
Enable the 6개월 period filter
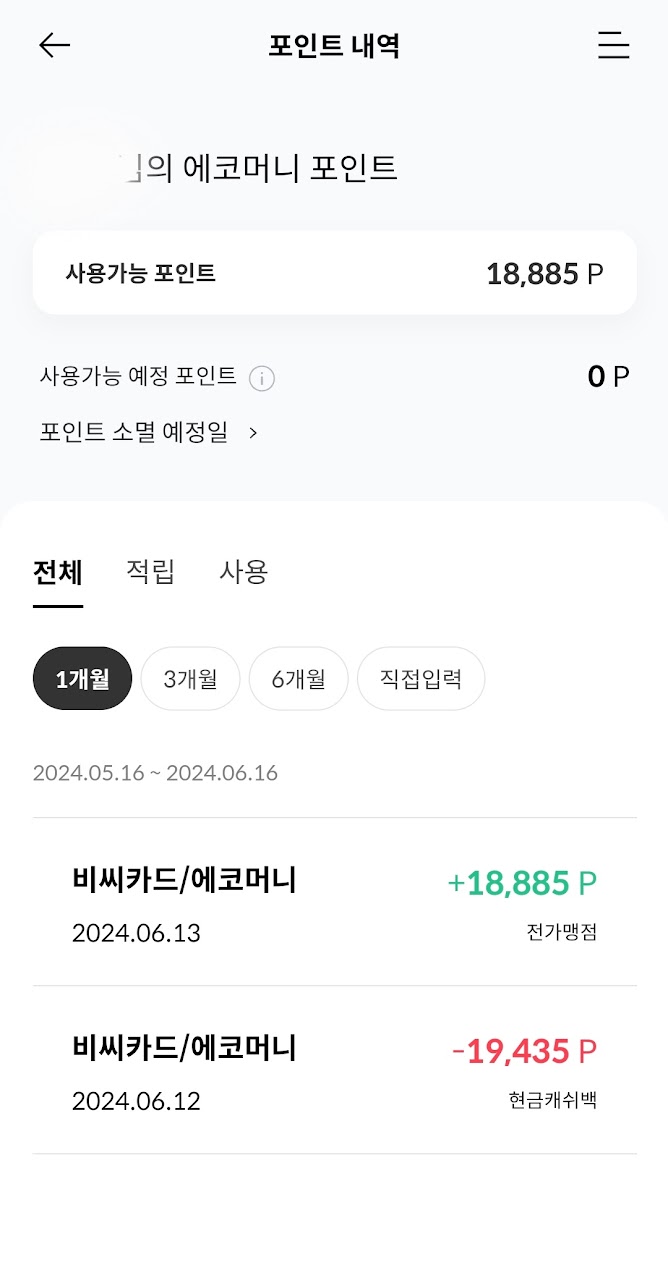(298, 678)
